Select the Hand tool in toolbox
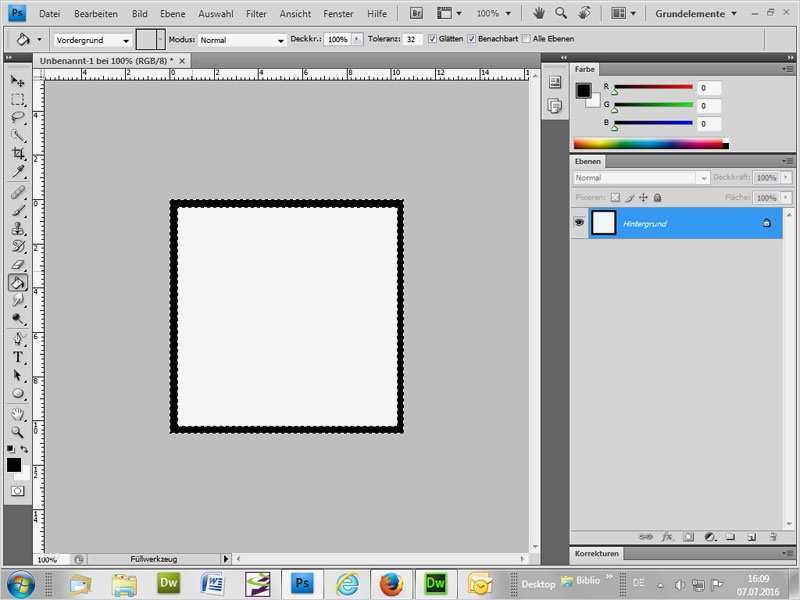The width and height of the screenshot is (800, 600). click(17, 413)
